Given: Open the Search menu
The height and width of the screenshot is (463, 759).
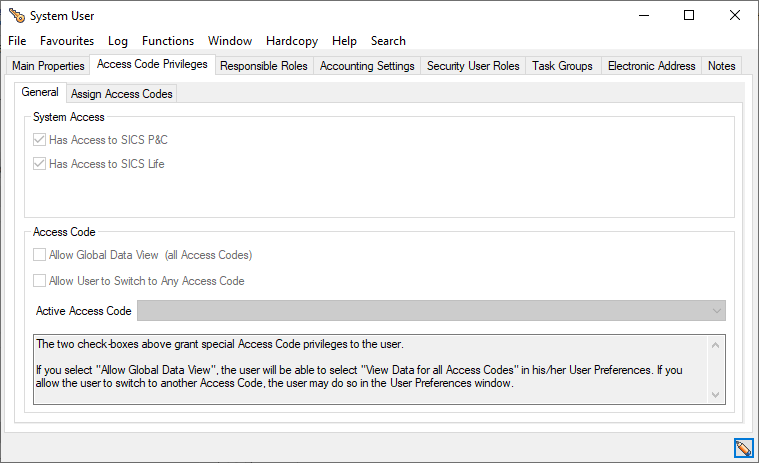Looking at the screenshot, I should point(388,41).
